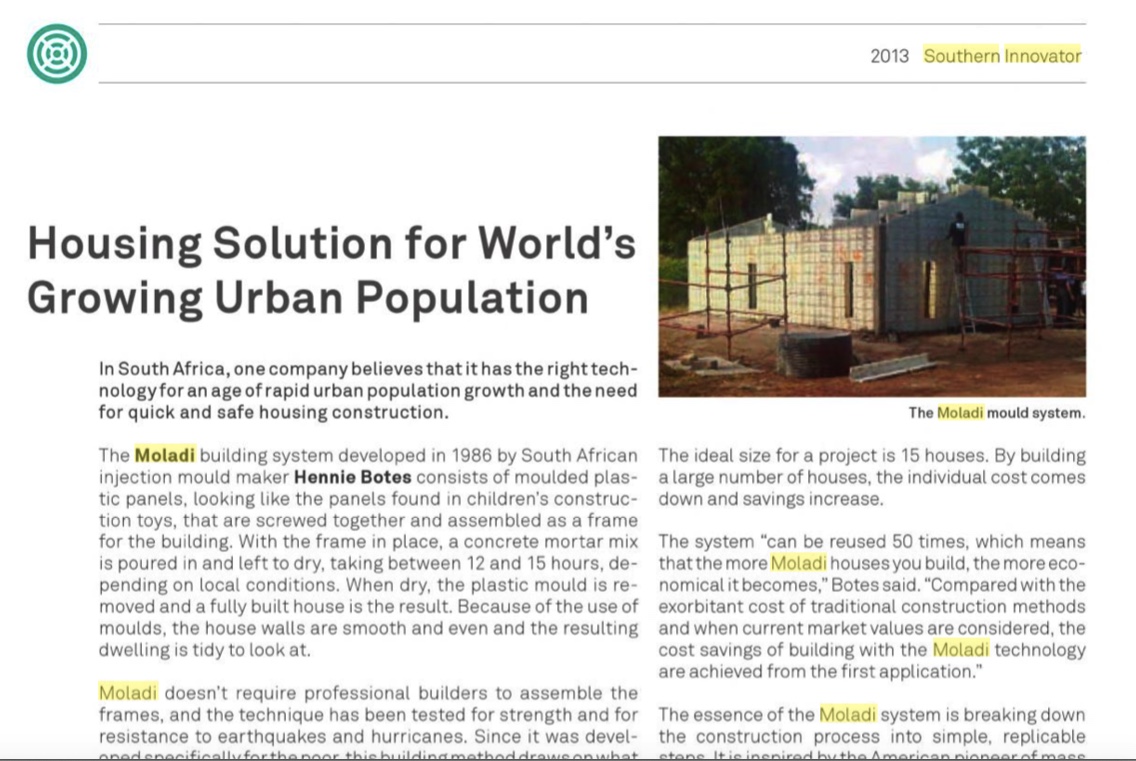Click the "Housing Solution for World's" headline
1136x761 pixels.
click(331, 243)
